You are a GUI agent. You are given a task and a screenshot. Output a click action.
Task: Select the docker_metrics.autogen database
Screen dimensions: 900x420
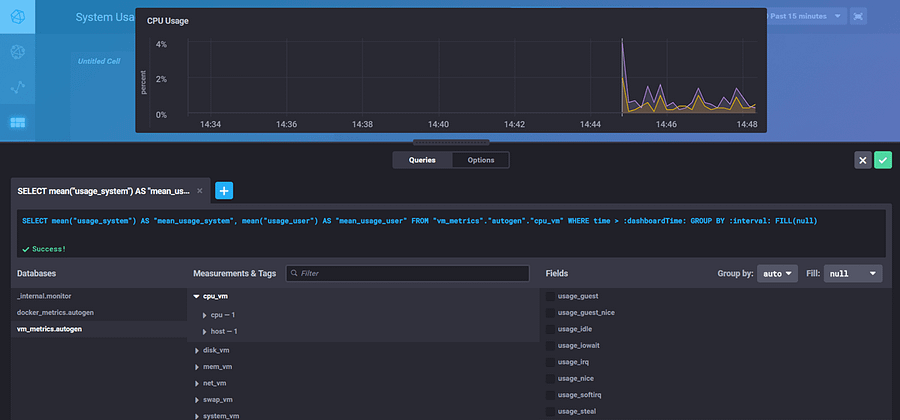coord(57,312)
